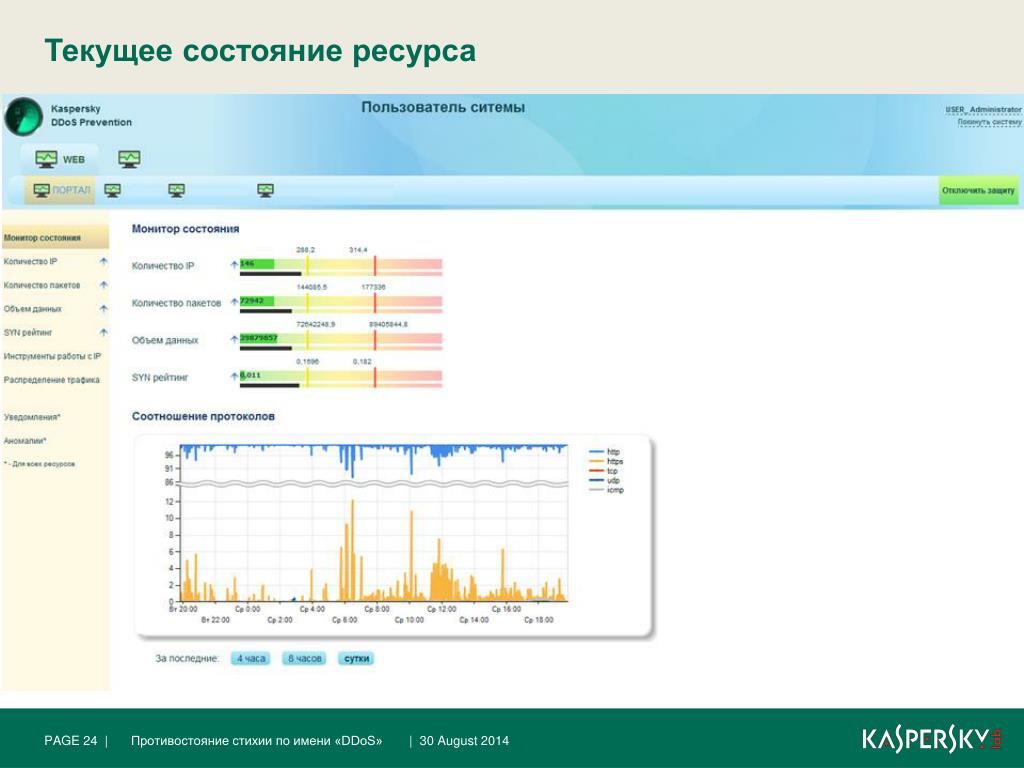Click the Вт 20:00 label on chart axis

coord(183,609)
